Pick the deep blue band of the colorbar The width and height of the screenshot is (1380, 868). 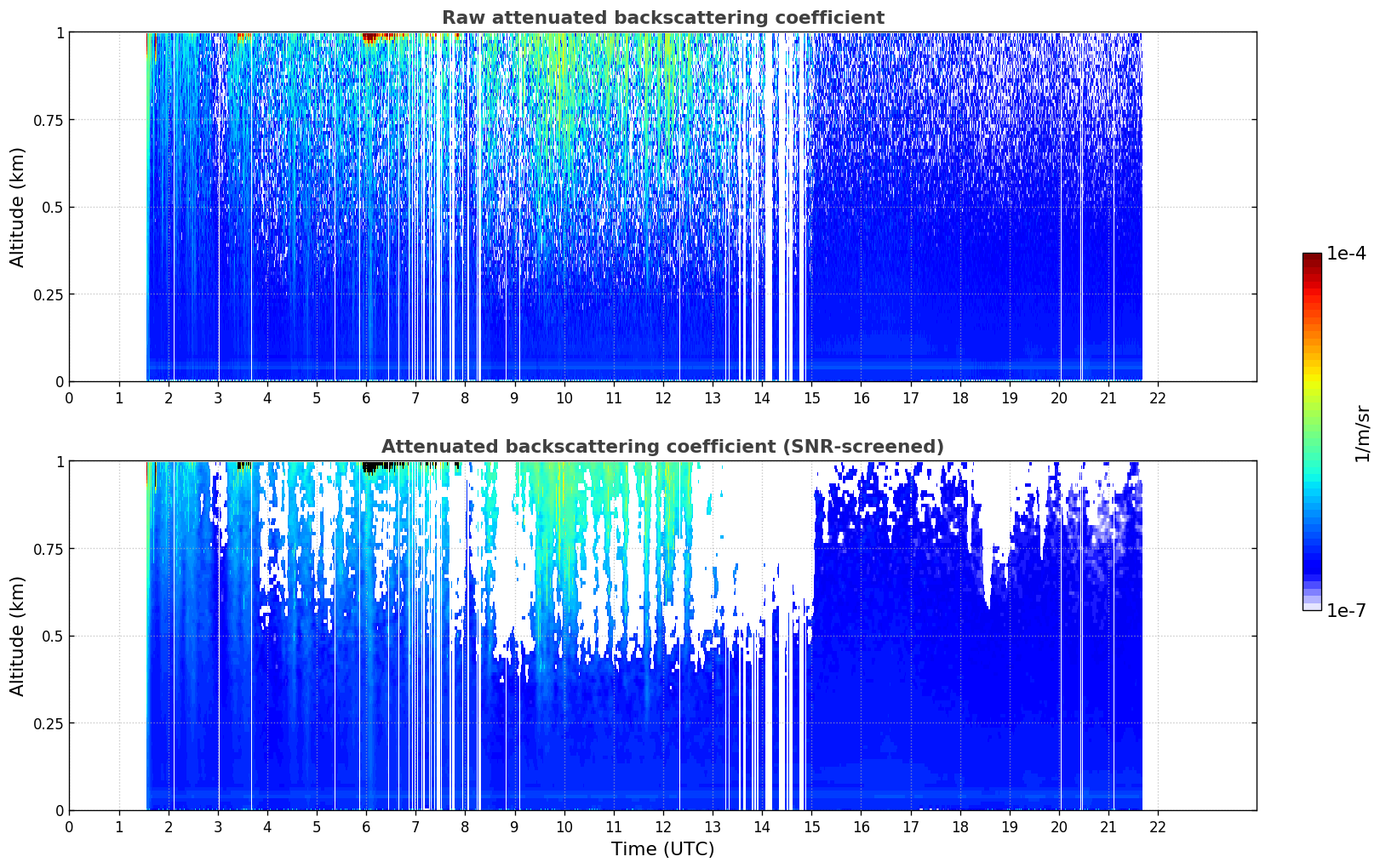(1312, 562)
